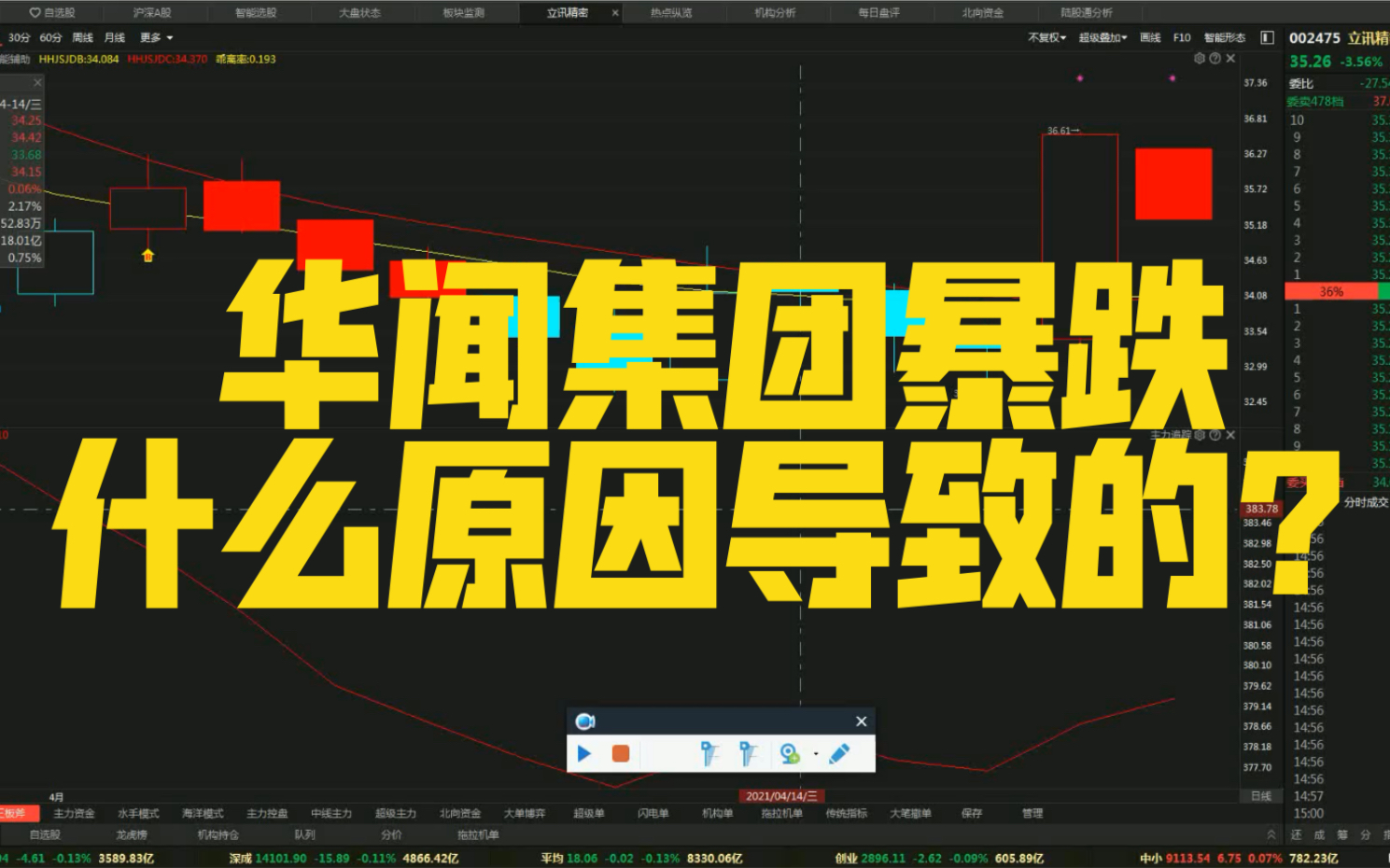Select the 传统指标 indicator tab
1390x868 pixels.
(x=847, y=813)
